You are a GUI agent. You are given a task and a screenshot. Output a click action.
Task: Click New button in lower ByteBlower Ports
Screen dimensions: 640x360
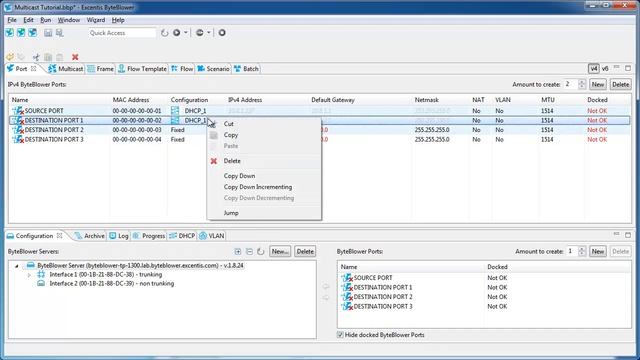pyautogui.click(x=598, y=251)
